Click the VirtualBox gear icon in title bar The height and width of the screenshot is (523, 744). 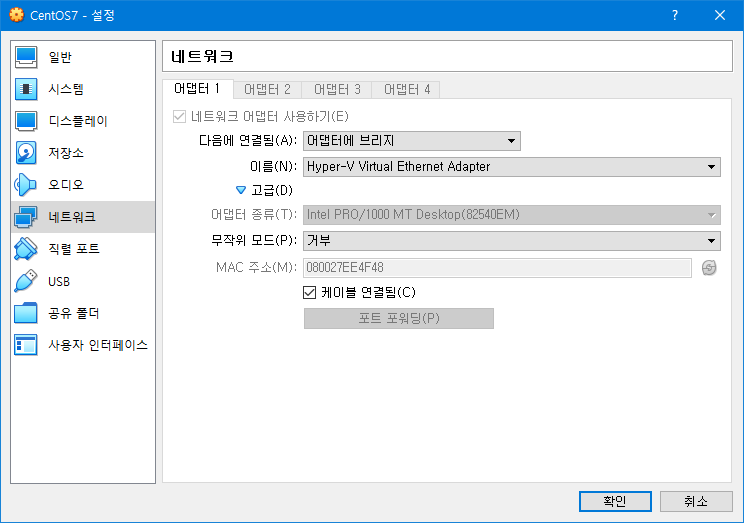(x=16, y=15)
